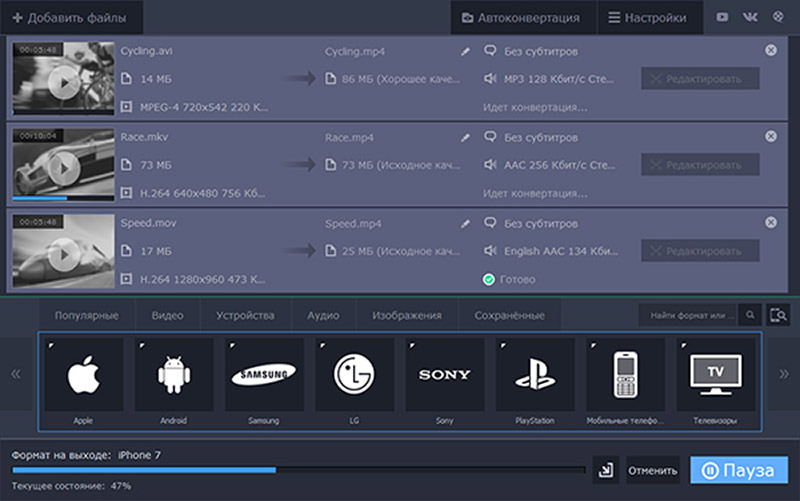Click the YouTube icon in top bar
Viewport: 800px width, 501px height.
tap(723, 18)
